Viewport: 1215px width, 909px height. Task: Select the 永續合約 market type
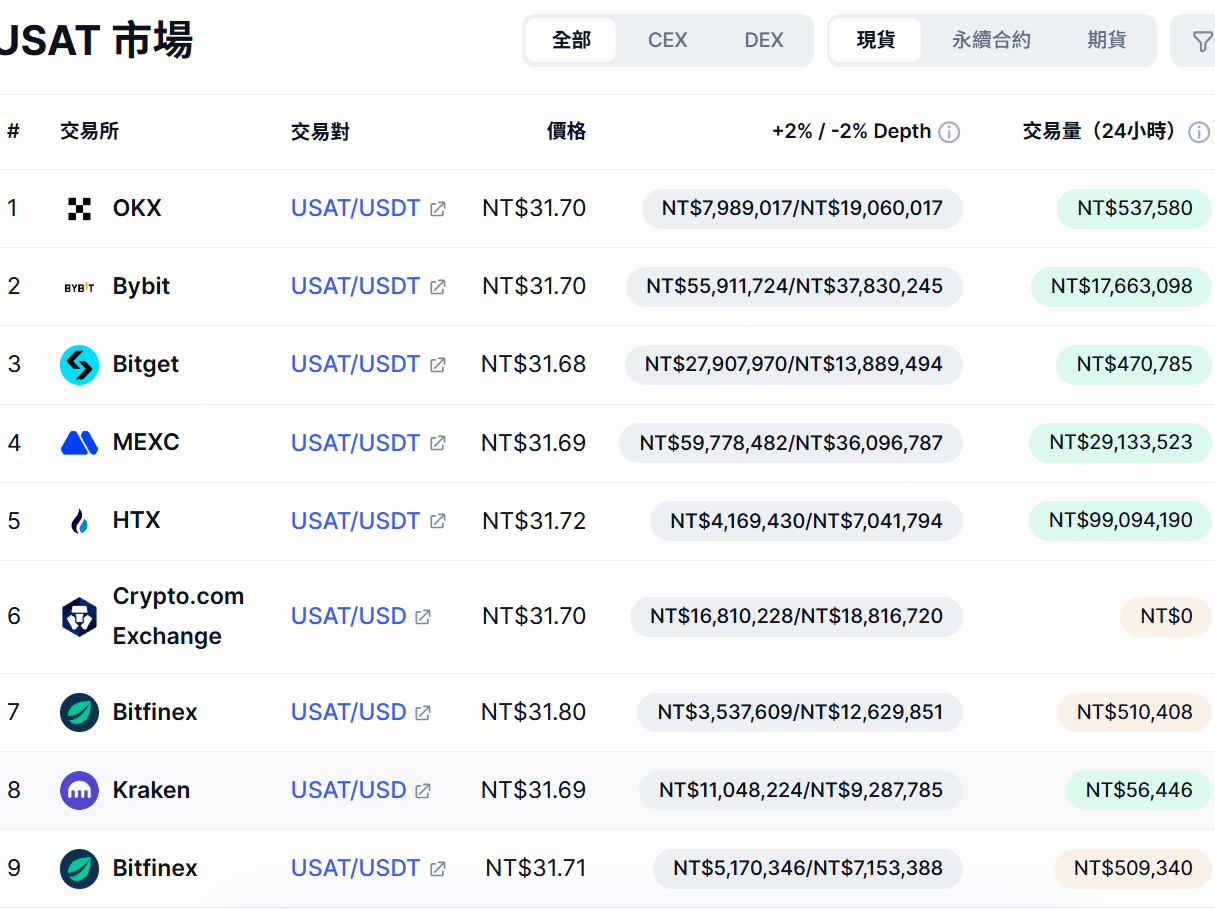(x=990, y=41)
